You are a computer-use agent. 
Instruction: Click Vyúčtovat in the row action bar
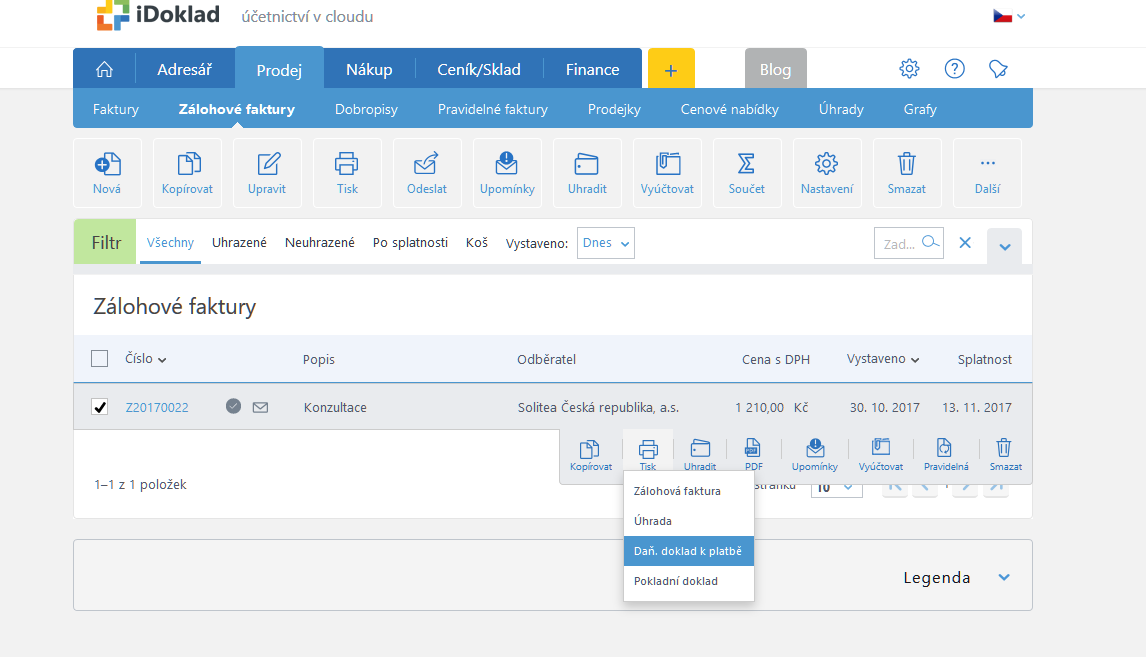(881, 455)
